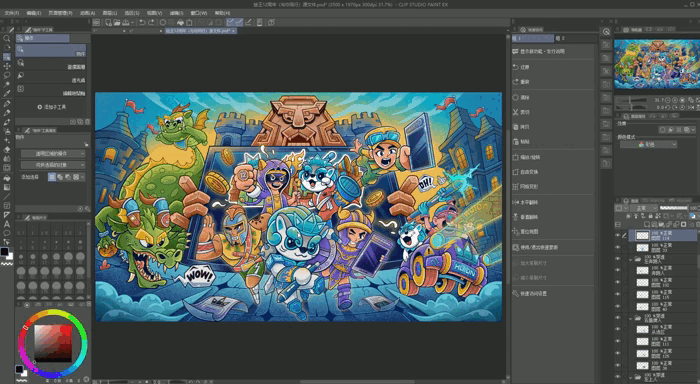Screen dimensions: 700x384
Task: Adjust the zoom slider in navigator panel
Action: click(x=632, y=100)
